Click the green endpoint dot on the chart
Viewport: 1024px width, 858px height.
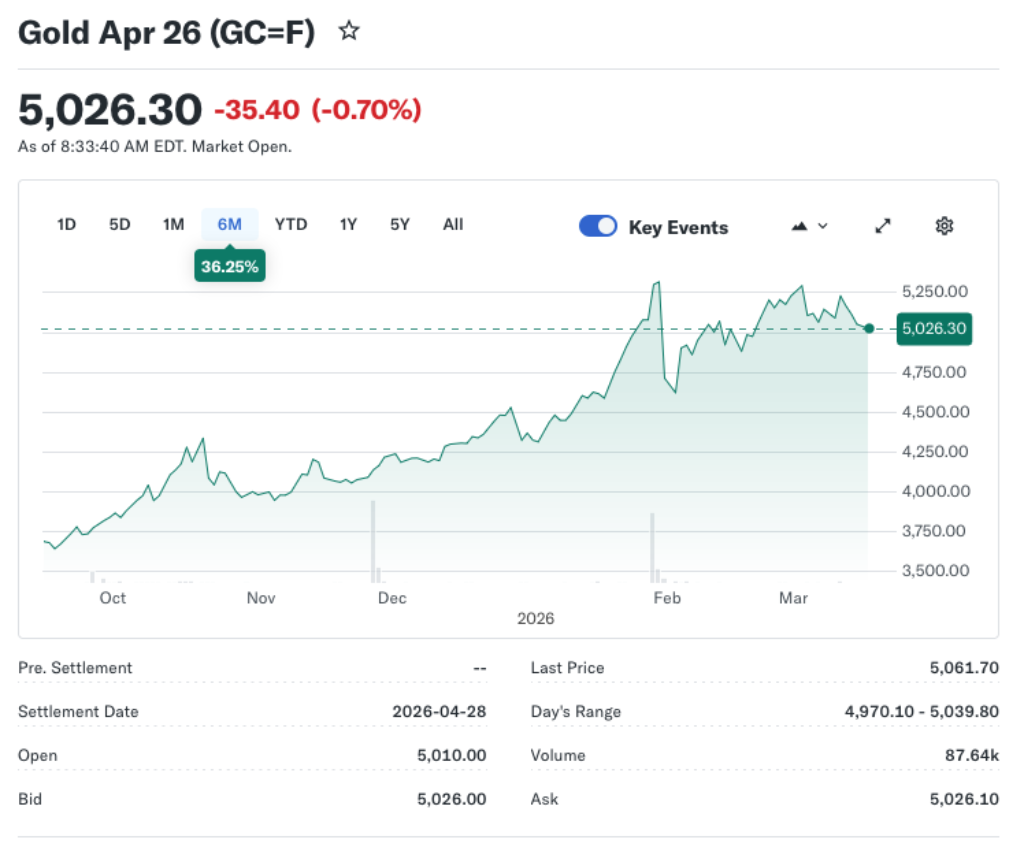[x=868, y=328]
